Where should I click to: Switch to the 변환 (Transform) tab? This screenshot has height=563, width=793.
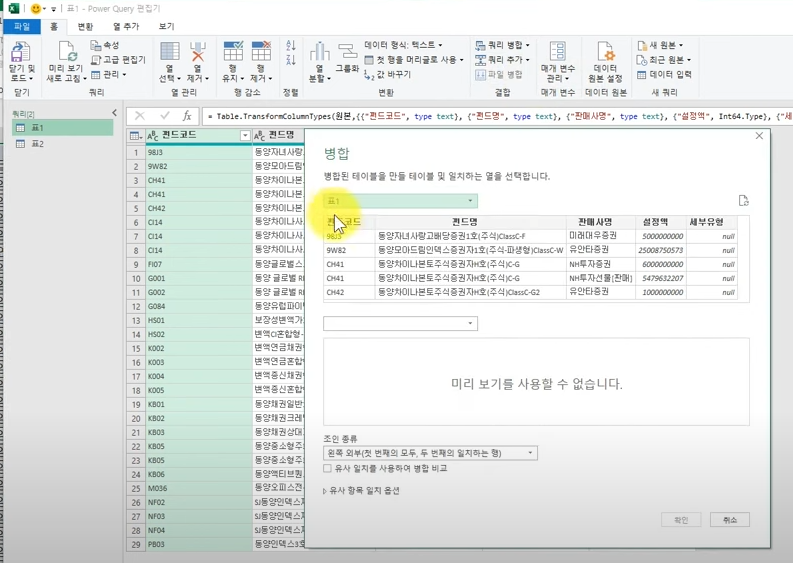click(85, 26)
